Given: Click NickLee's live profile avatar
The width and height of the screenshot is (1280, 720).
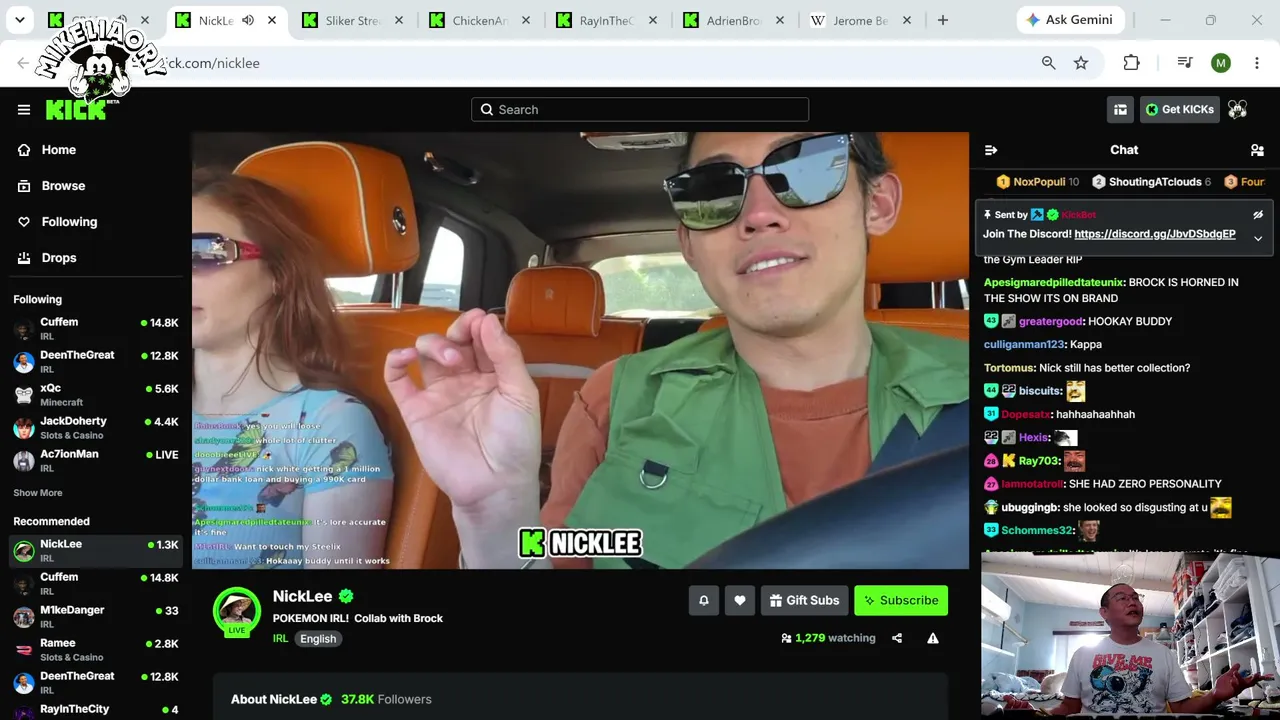Looking at the screenshot, I should [237, 611].
